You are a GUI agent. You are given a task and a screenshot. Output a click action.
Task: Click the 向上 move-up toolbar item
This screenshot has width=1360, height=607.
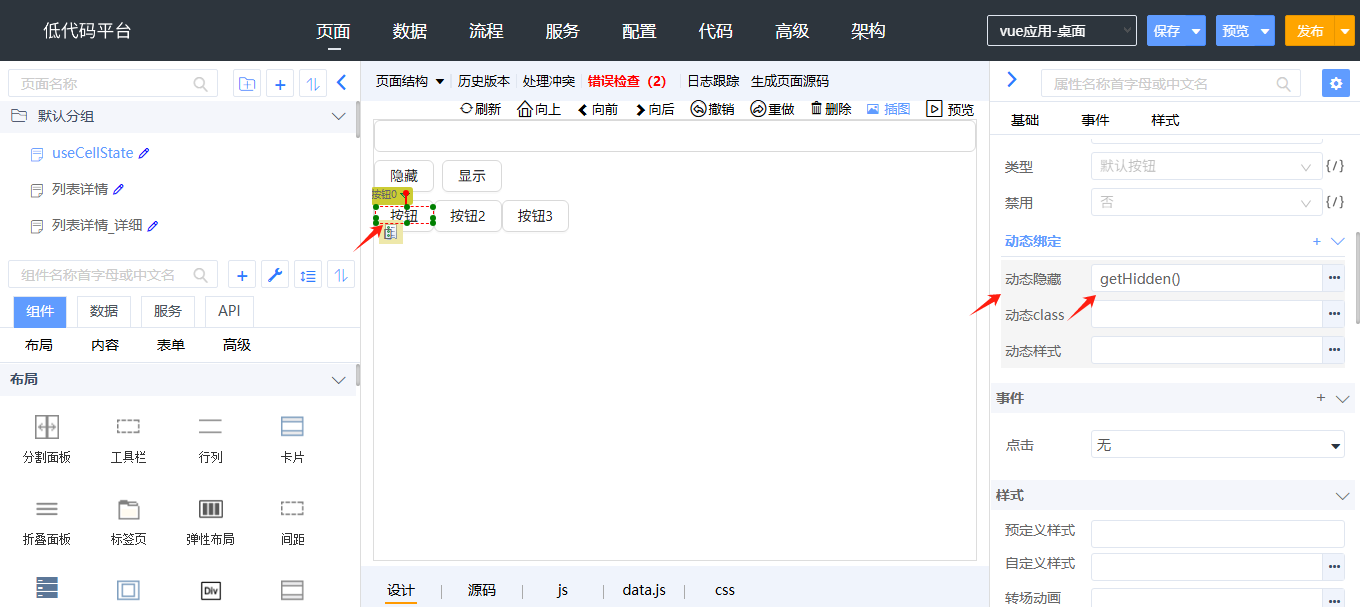pyautogui.click(x=539, y=109)
